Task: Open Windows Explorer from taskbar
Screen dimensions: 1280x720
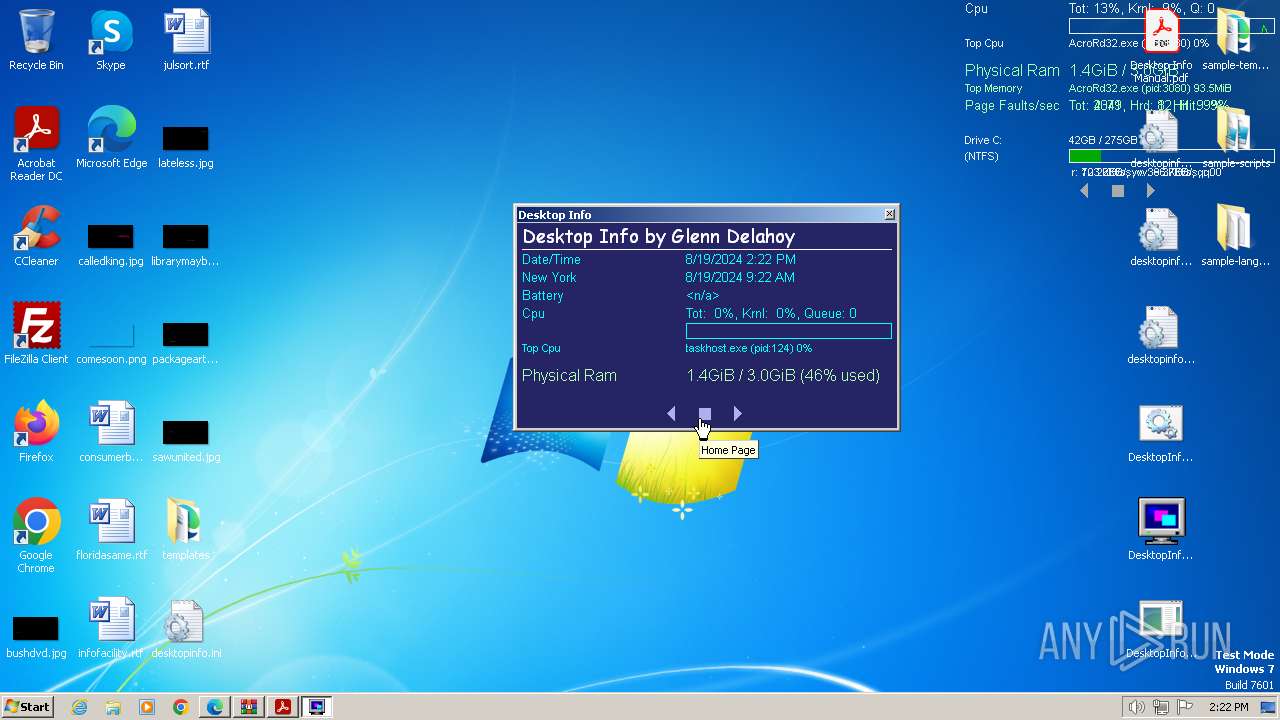Action: [113, 707]
